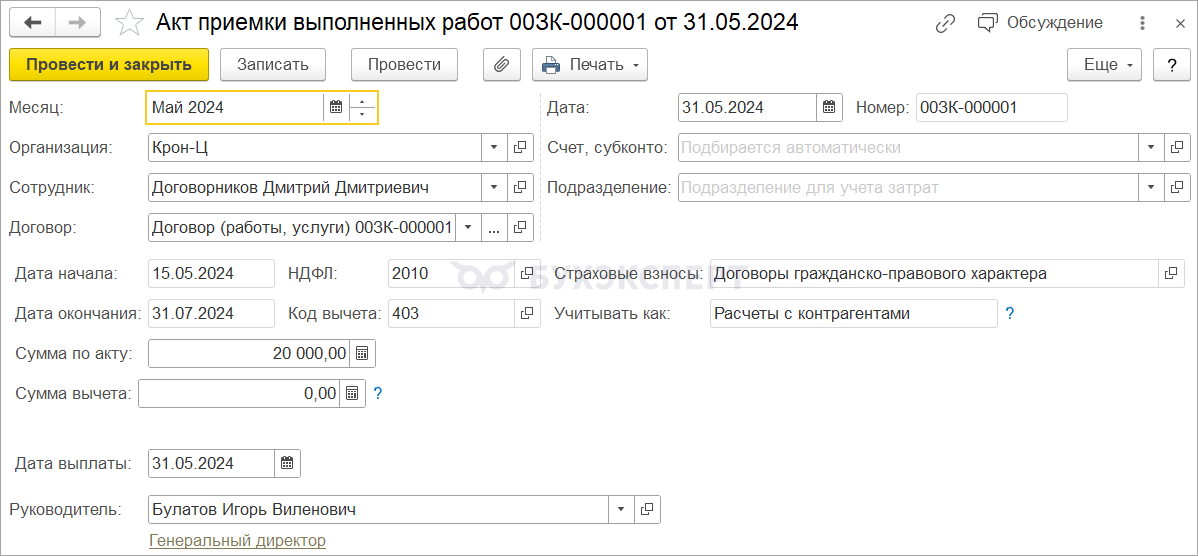
Task: Open calculator for Сумма по акту
Action: tap(362, 354)
